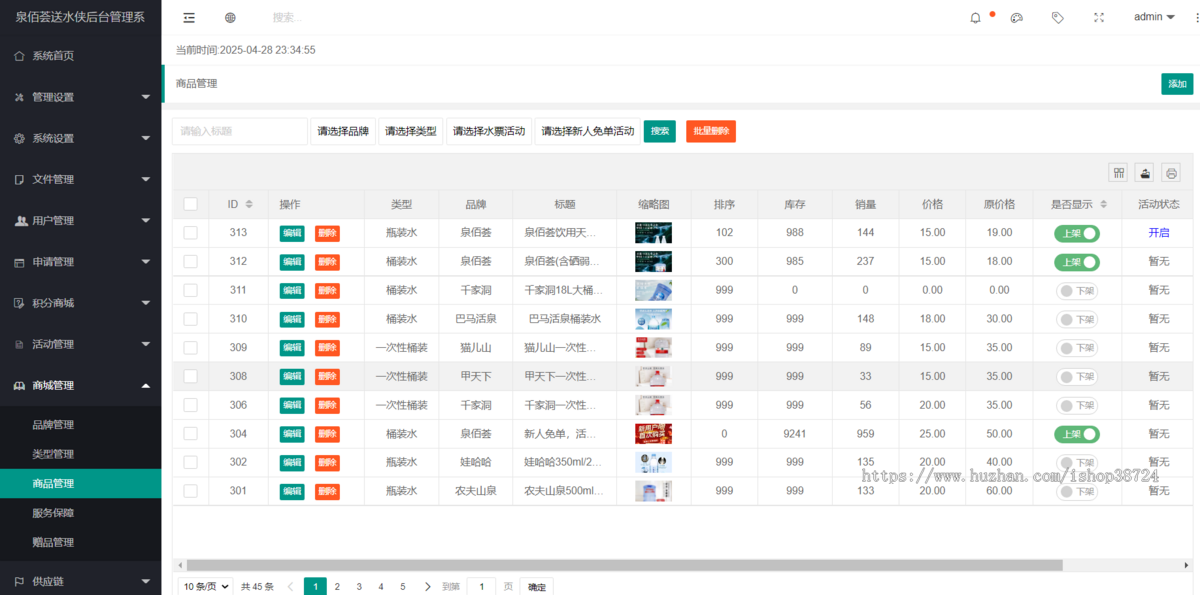This screenshot has width=1200, height=595.
Task: Open 请选择品牌 dropdown
Action: click(x=343, y=131)
